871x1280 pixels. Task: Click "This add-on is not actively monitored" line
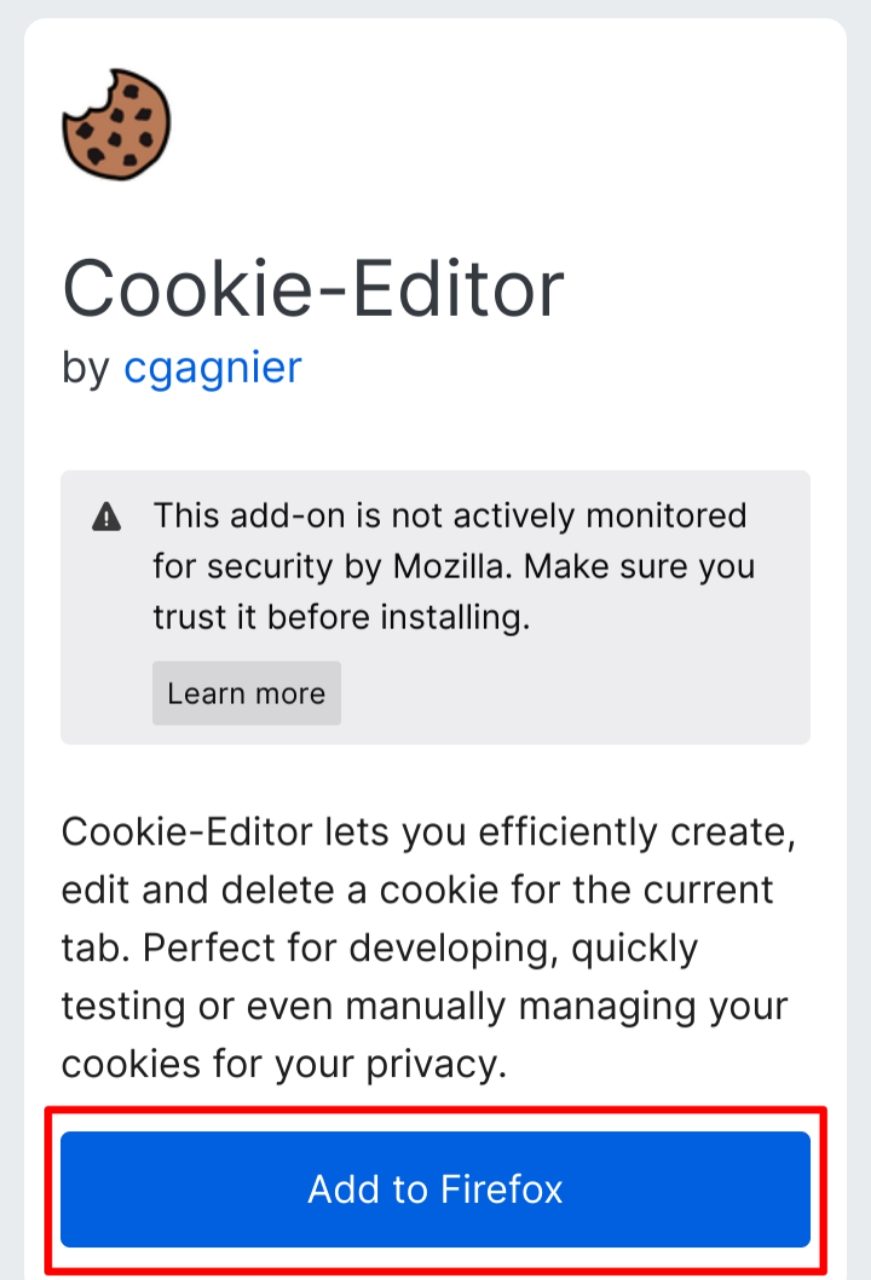(x=449, y=516)
